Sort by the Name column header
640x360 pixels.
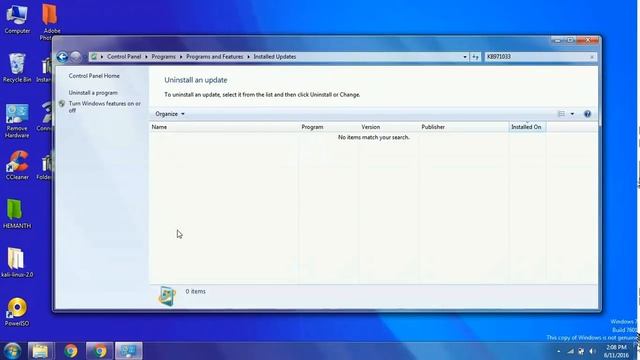224,127
